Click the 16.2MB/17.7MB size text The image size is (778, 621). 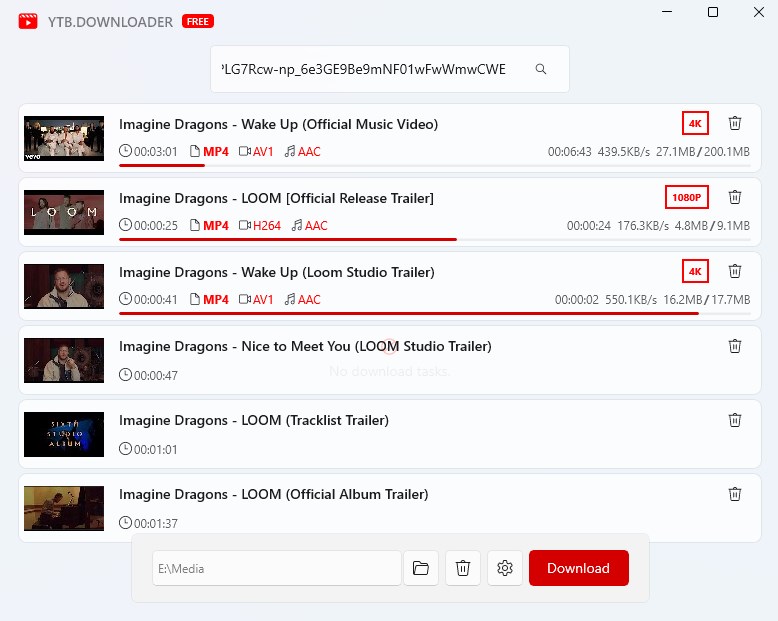click(707, 300)
